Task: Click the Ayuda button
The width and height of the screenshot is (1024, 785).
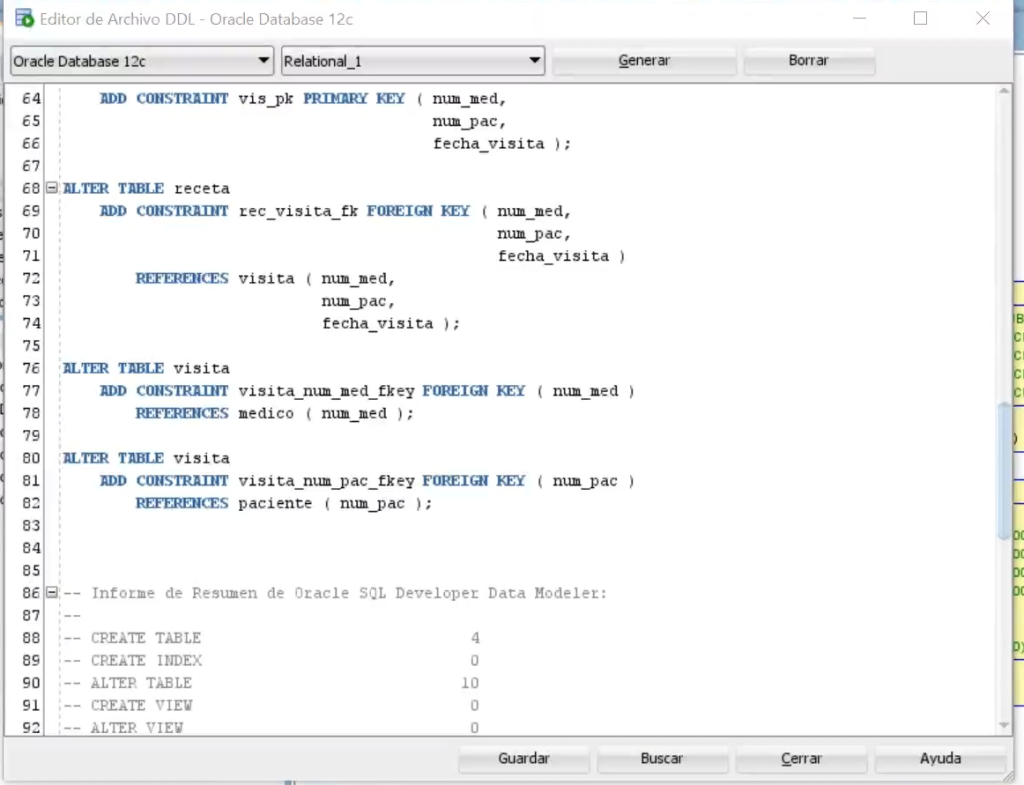Action: [x=940, y=758]
